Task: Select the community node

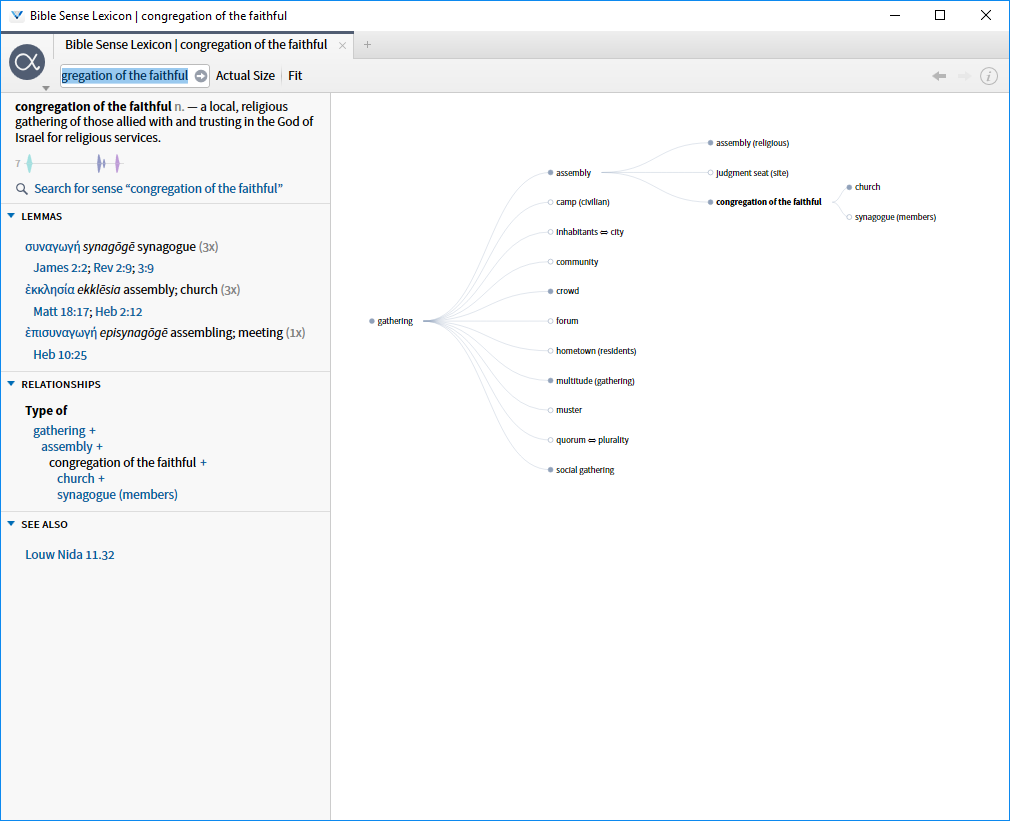Action: coord(573,262)
